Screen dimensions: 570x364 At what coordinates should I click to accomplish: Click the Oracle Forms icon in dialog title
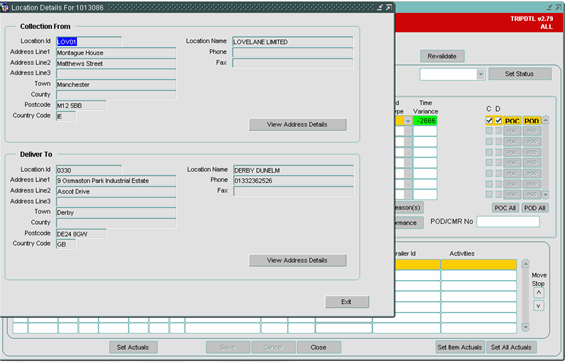tap(5, 8)
